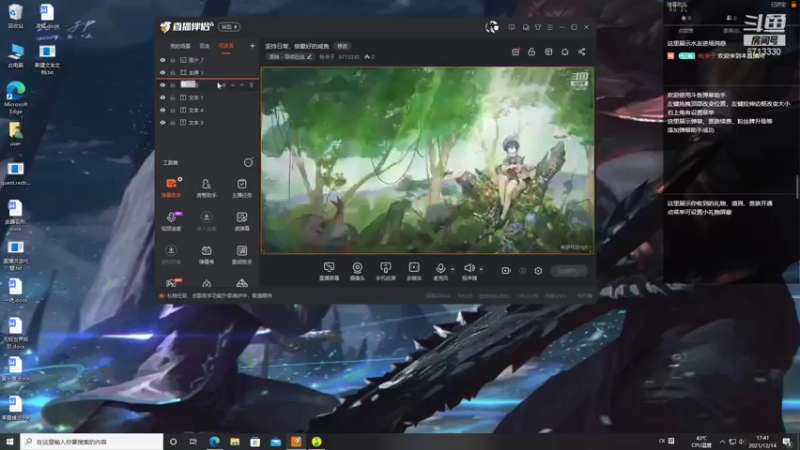Expand microphone options arrow
Image resolution: width=800 pixels, height=450 pixels.
(452, 269)
